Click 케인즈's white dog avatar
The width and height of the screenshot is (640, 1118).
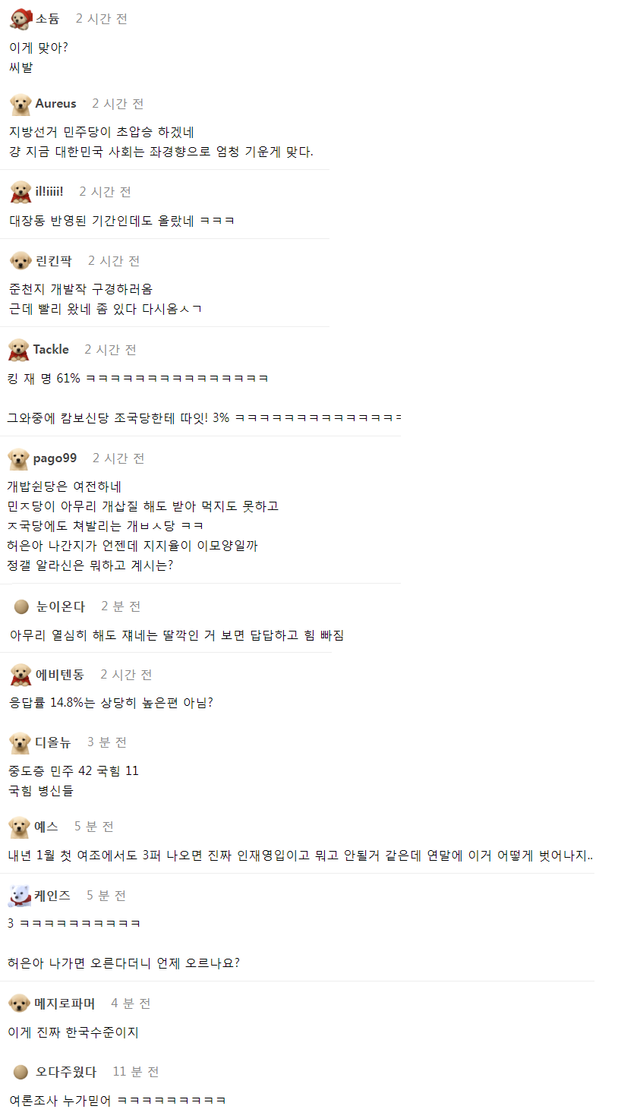click(20, 896)
